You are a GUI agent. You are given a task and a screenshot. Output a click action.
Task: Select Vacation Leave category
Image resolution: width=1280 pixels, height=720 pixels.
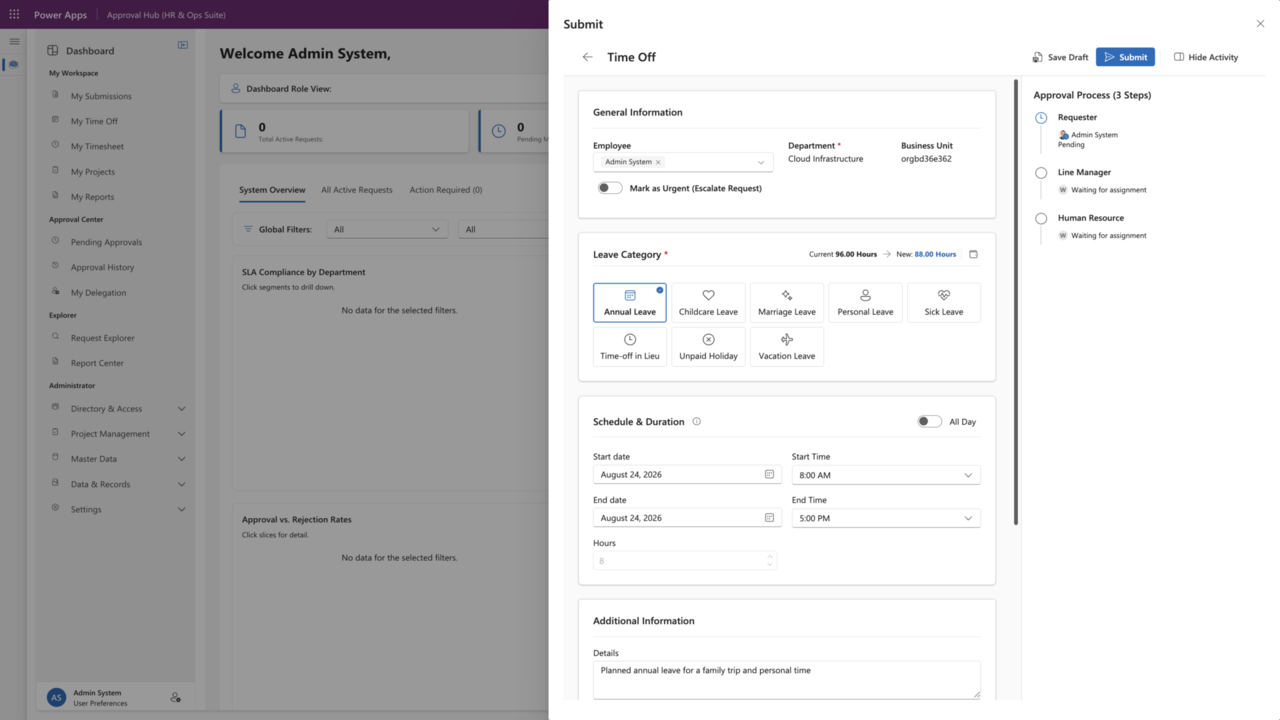[787, 347]
